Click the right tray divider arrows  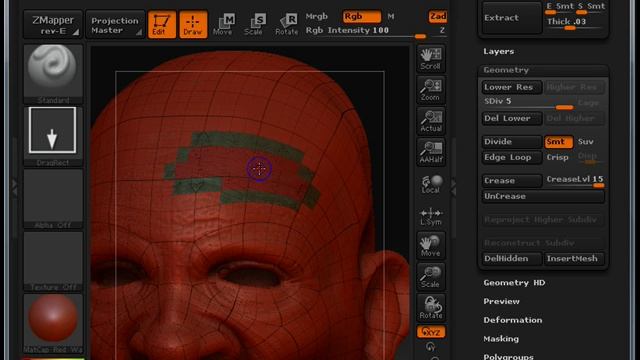453,187
